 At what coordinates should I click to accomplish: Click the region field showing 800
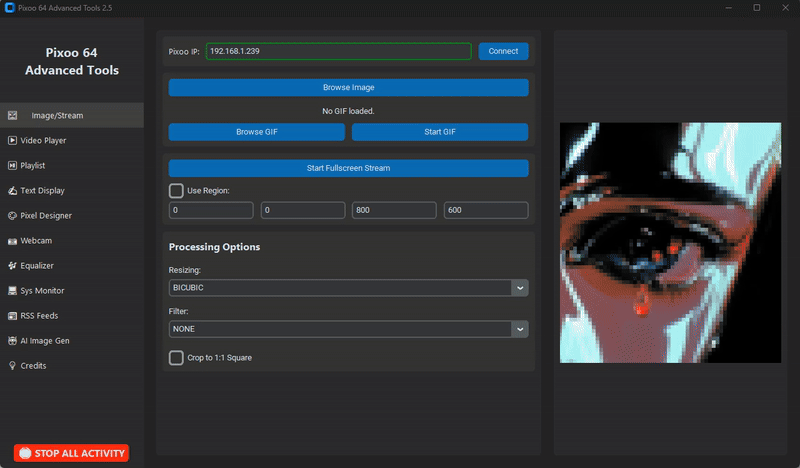[394, 210]
